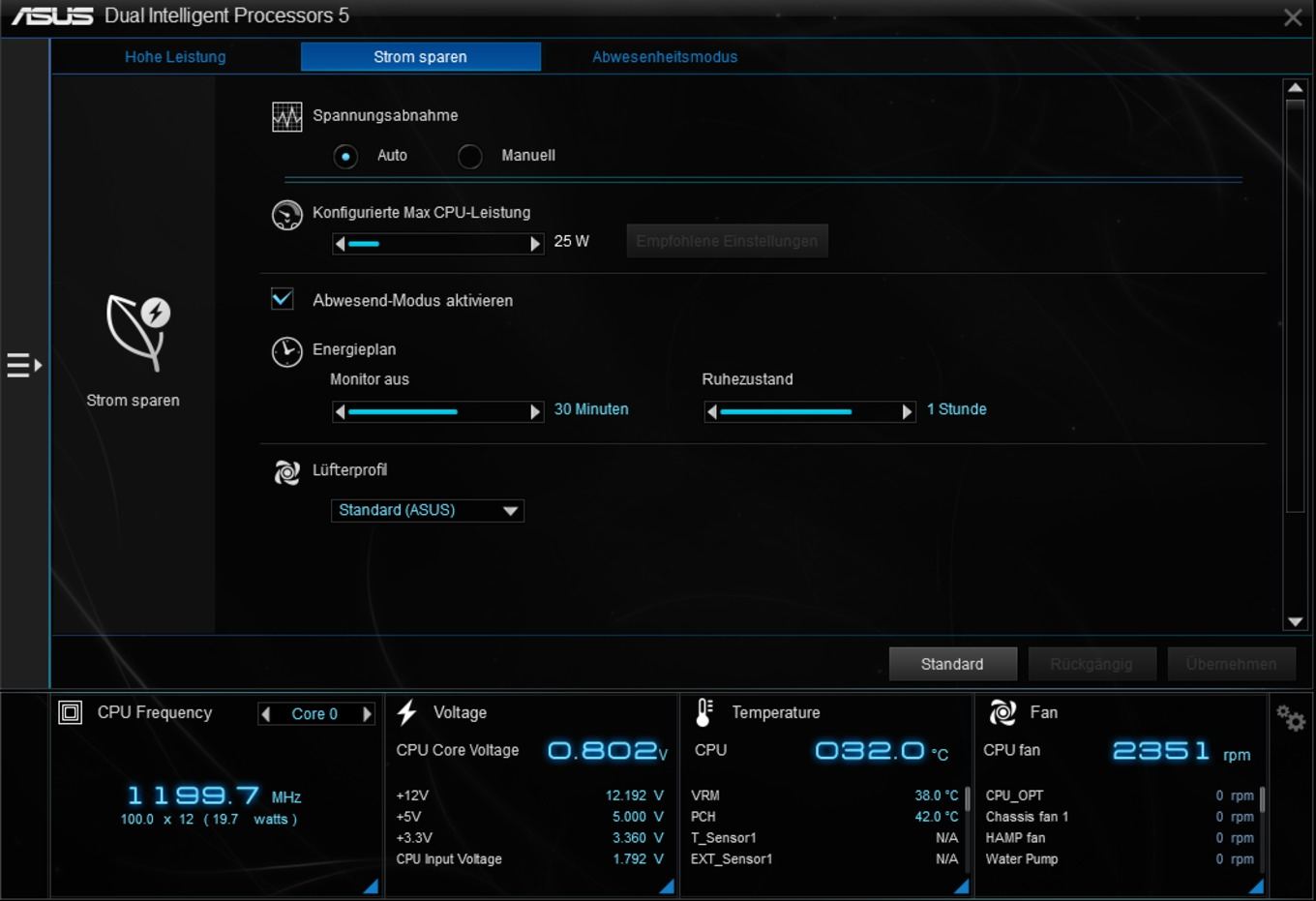Click the Spannungsabnahme waveform icon
Viewport: 1316px width, 901px height.
(286, 117)
